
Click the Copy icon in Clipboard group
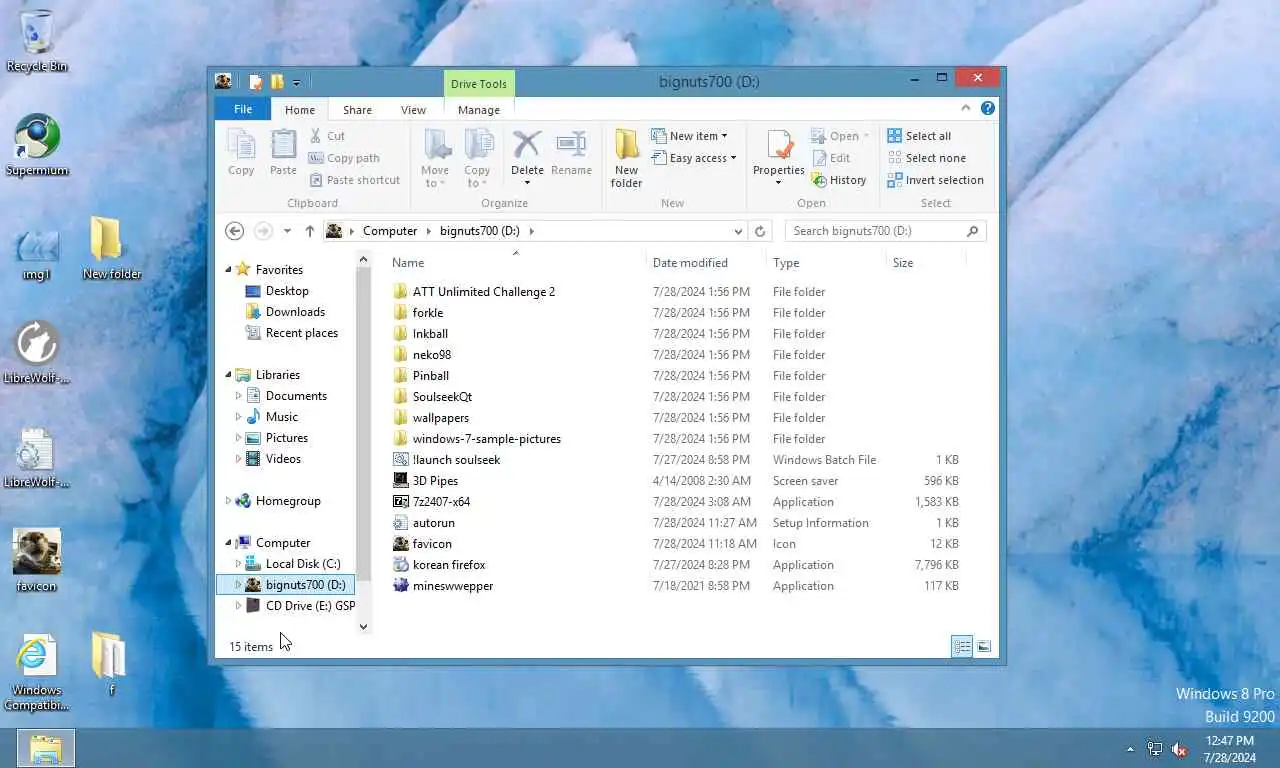pos(241,153)
